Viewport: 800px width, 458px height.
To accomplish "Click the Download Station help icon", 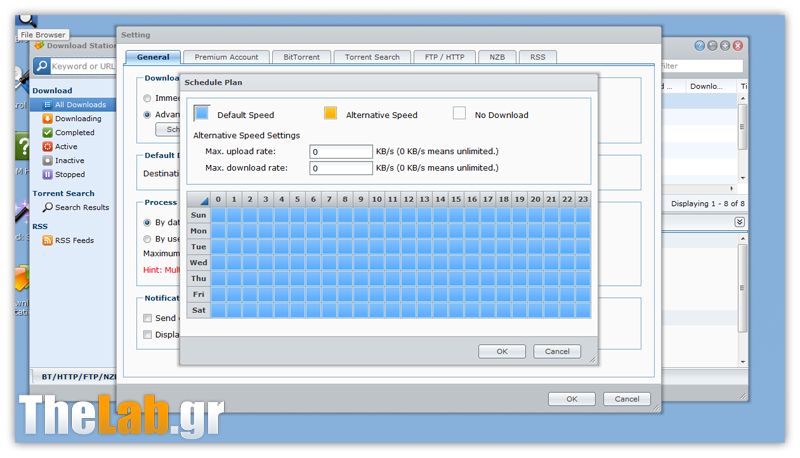I will pos(699,45).
